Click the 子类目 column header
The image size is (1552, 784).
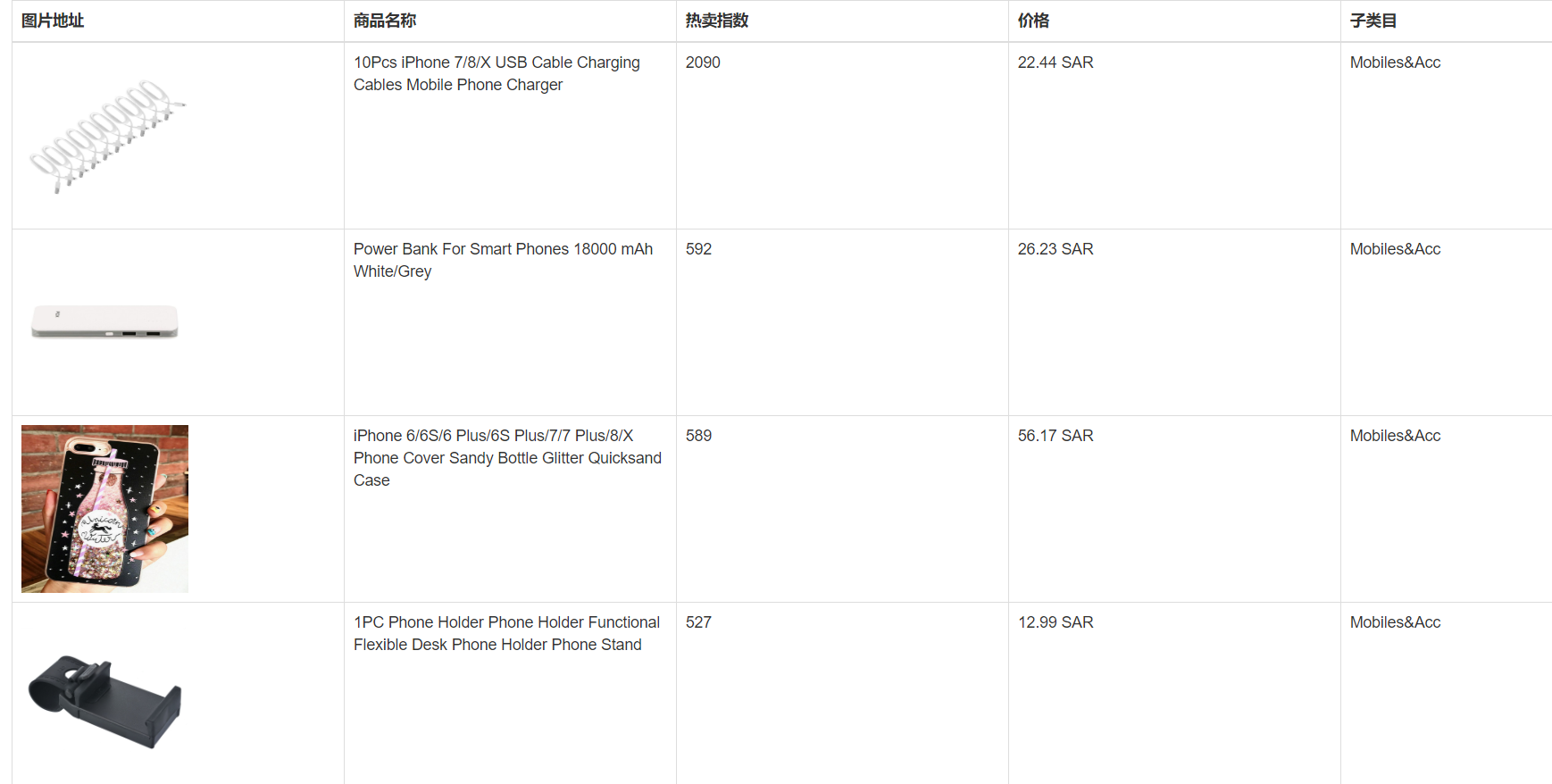tap(1373, 21)
